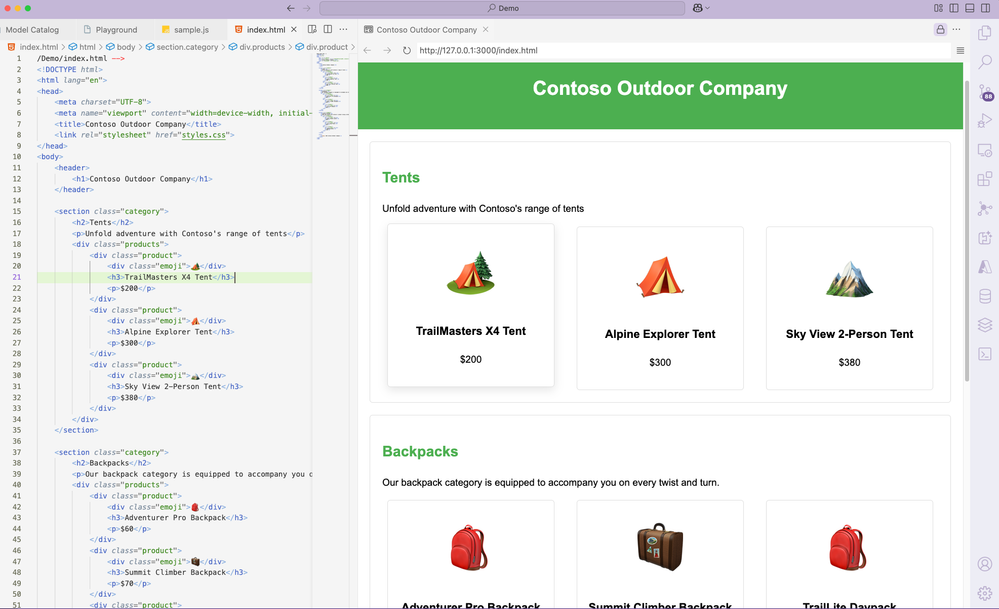Click the editor minimap

pos(333,96)
